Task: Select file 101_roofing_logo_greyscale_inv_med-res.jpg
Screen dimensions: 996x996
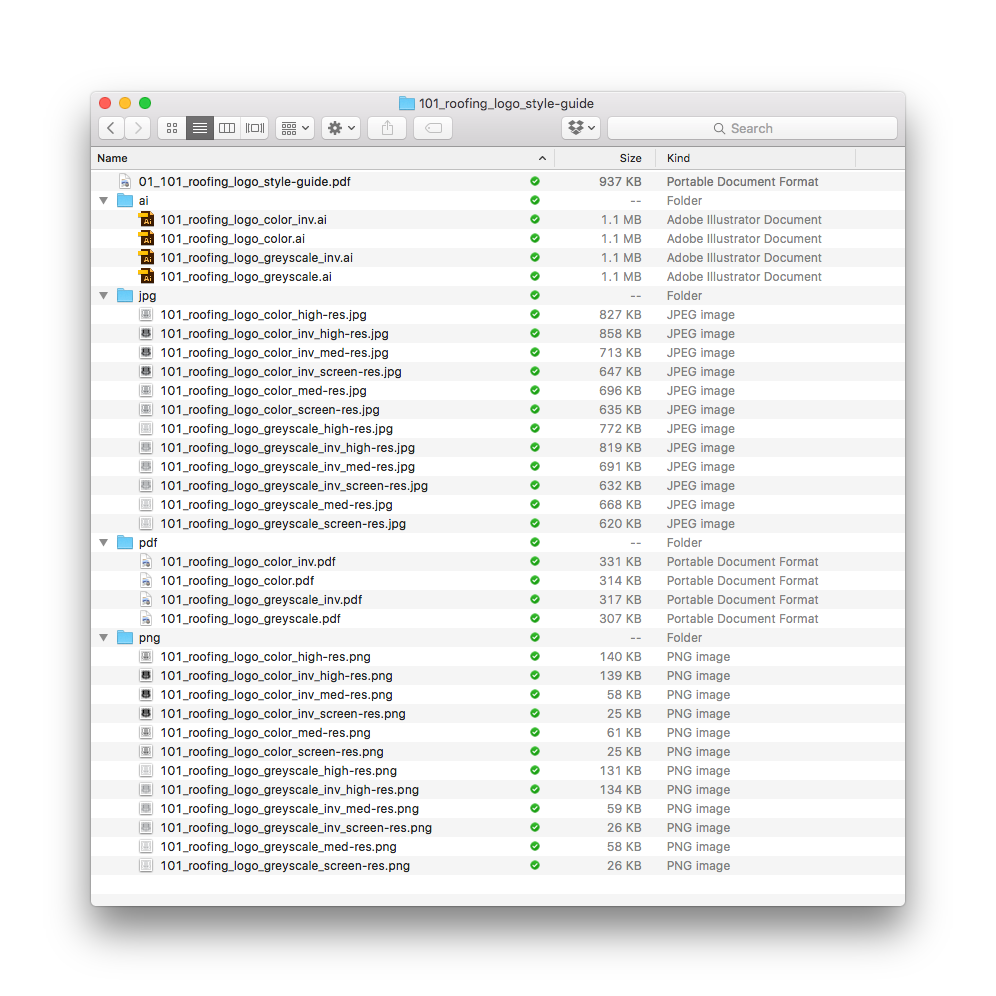Action: click(x=498, y=467)
